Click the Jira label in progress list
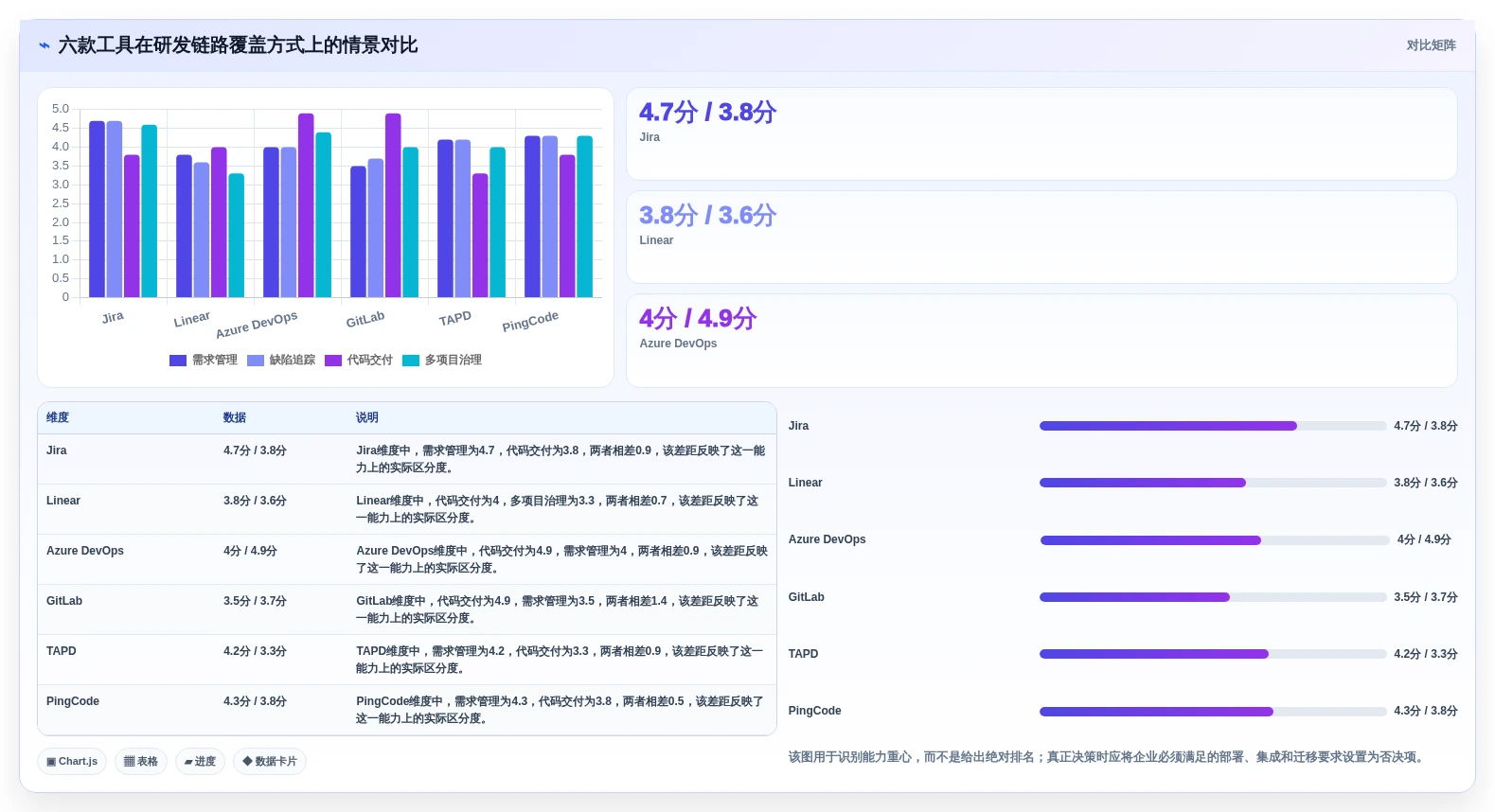The height and width of the screenshot is (812, 1495). 799,426
